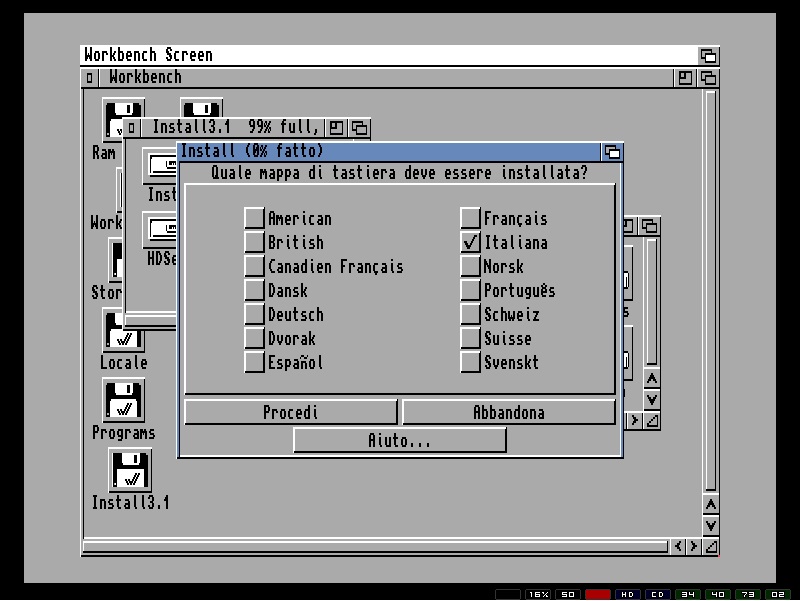The image size is (802, 601).
Task: Click the Workbench window scroll left arrow
Action: point(678,546)
